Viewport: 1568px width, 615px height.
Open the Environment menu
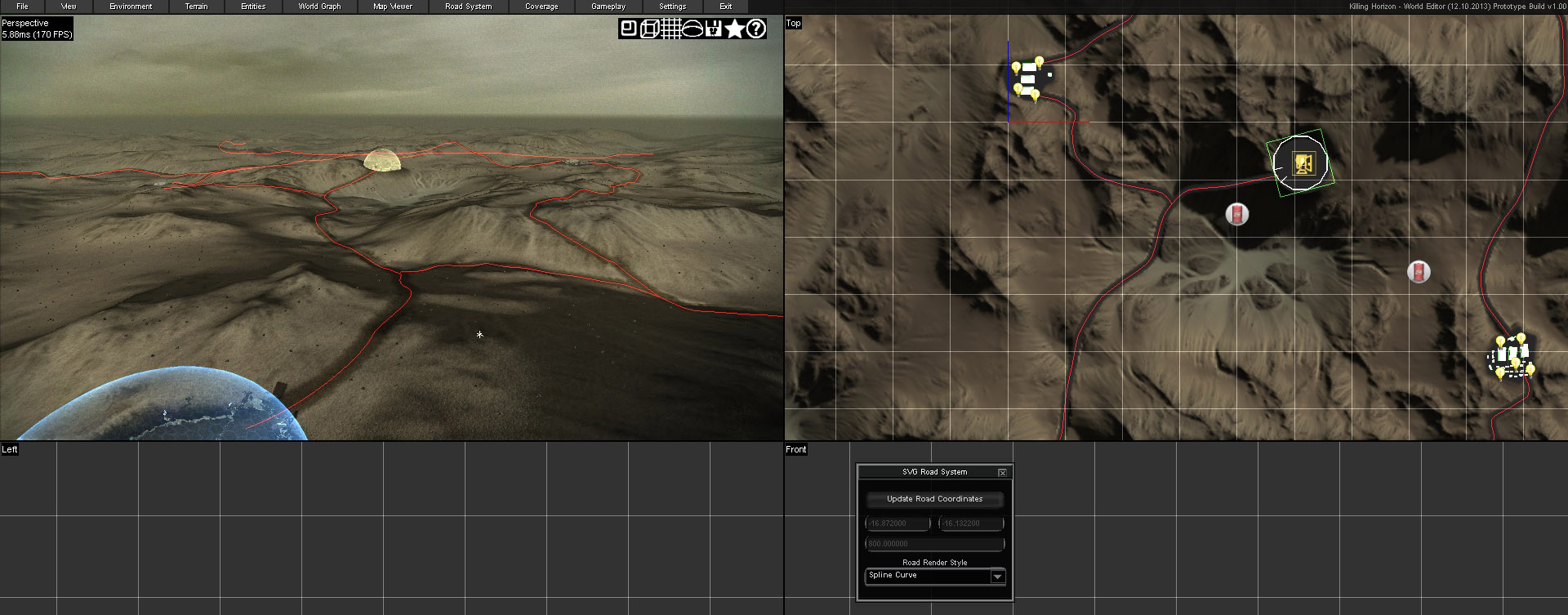pyautogui.click(x=131, y=7)
